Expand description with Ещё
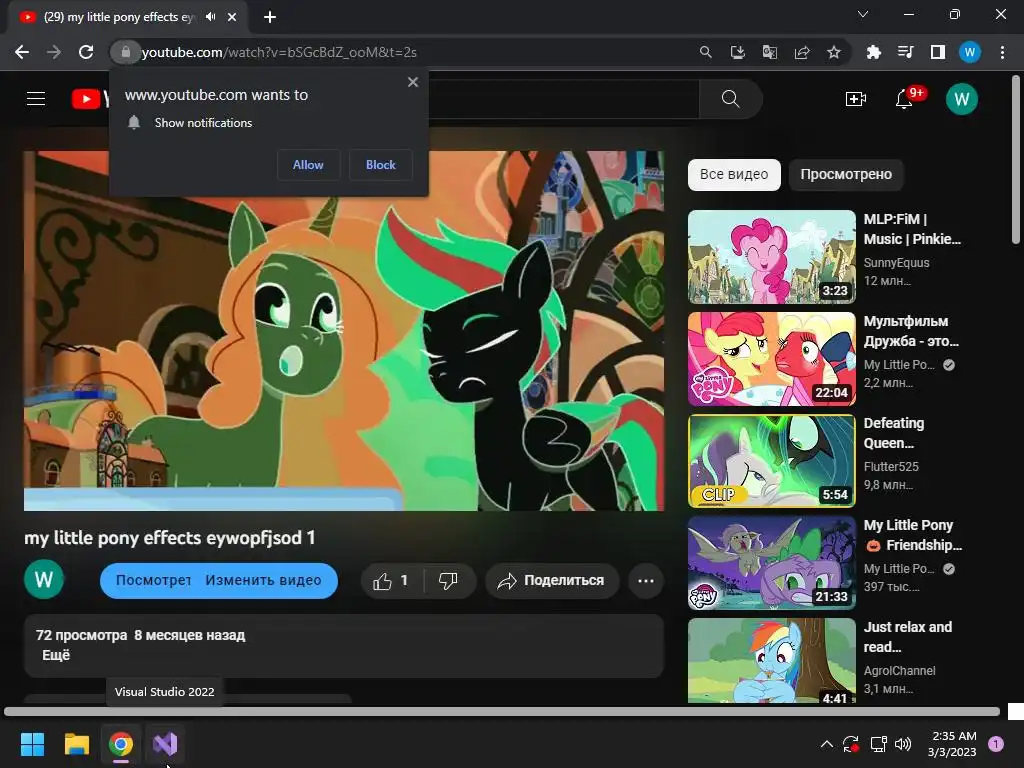Viewport: 1024px width, 768px height. tap(56, 655)
